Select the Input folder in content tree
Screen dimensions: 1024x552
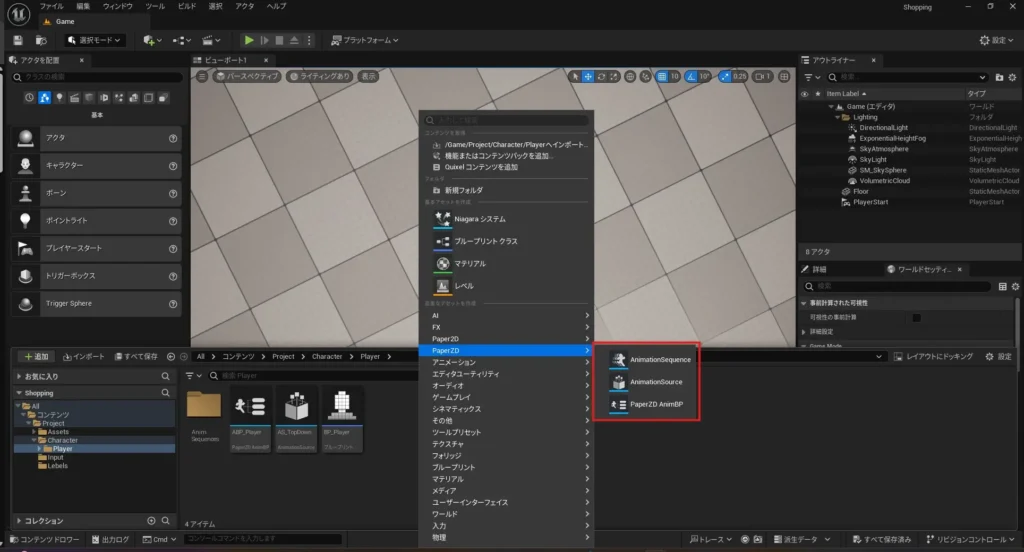pos(55,457)
